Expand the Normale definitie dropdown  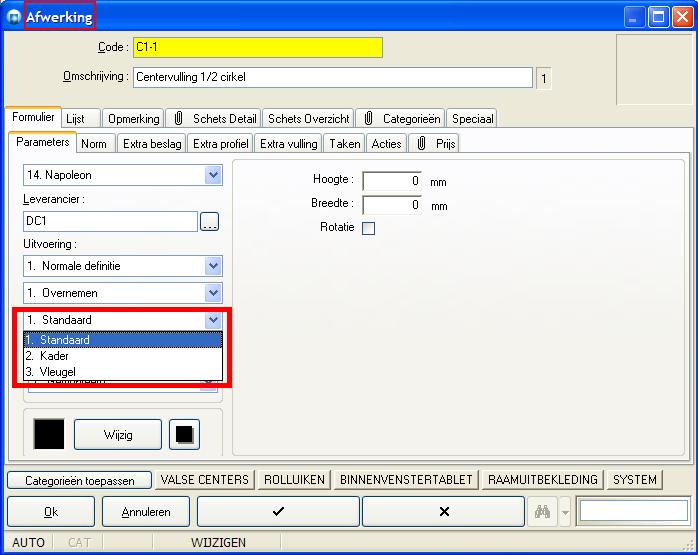[x=213, y=266]
